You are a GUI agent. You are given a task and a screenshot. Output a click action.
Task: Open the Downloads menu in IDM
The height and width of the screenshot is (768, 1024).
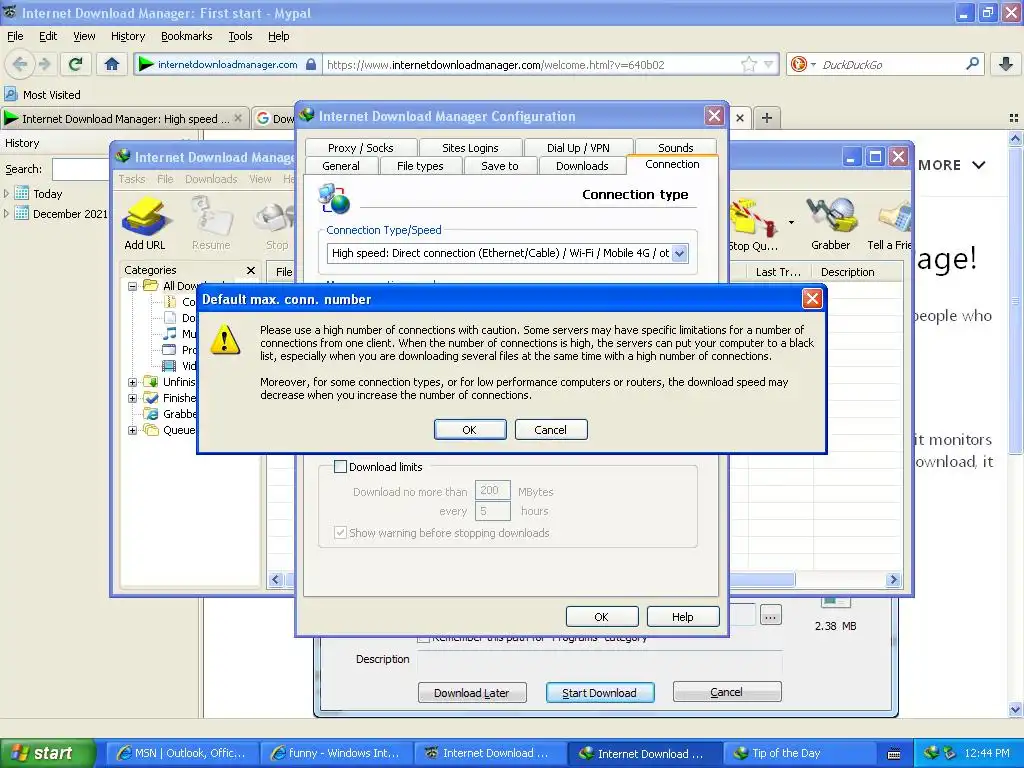(x=211, y=179)
